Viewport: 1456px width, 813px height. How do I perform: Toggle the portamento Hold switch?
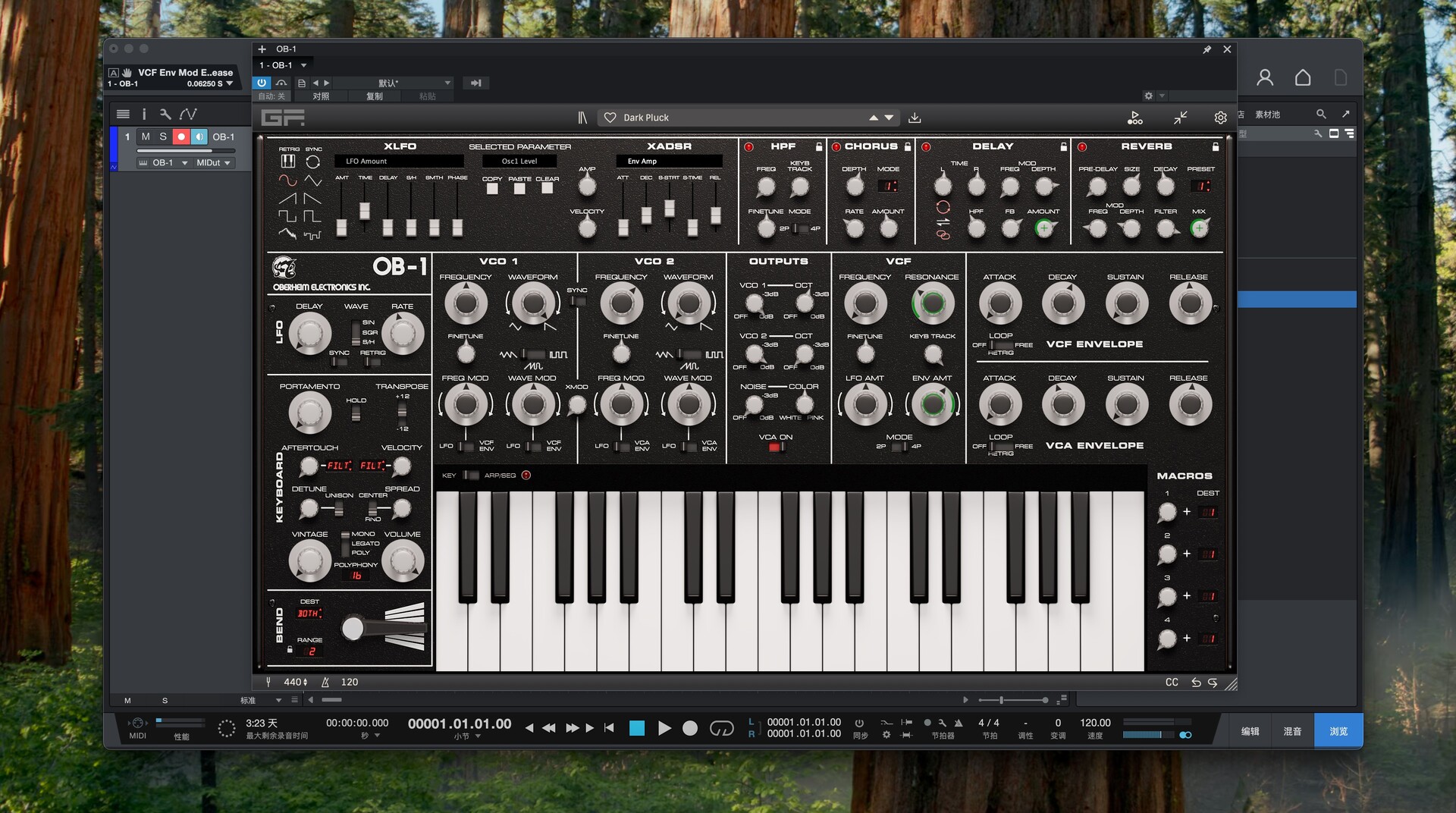[x=356, y=413]
